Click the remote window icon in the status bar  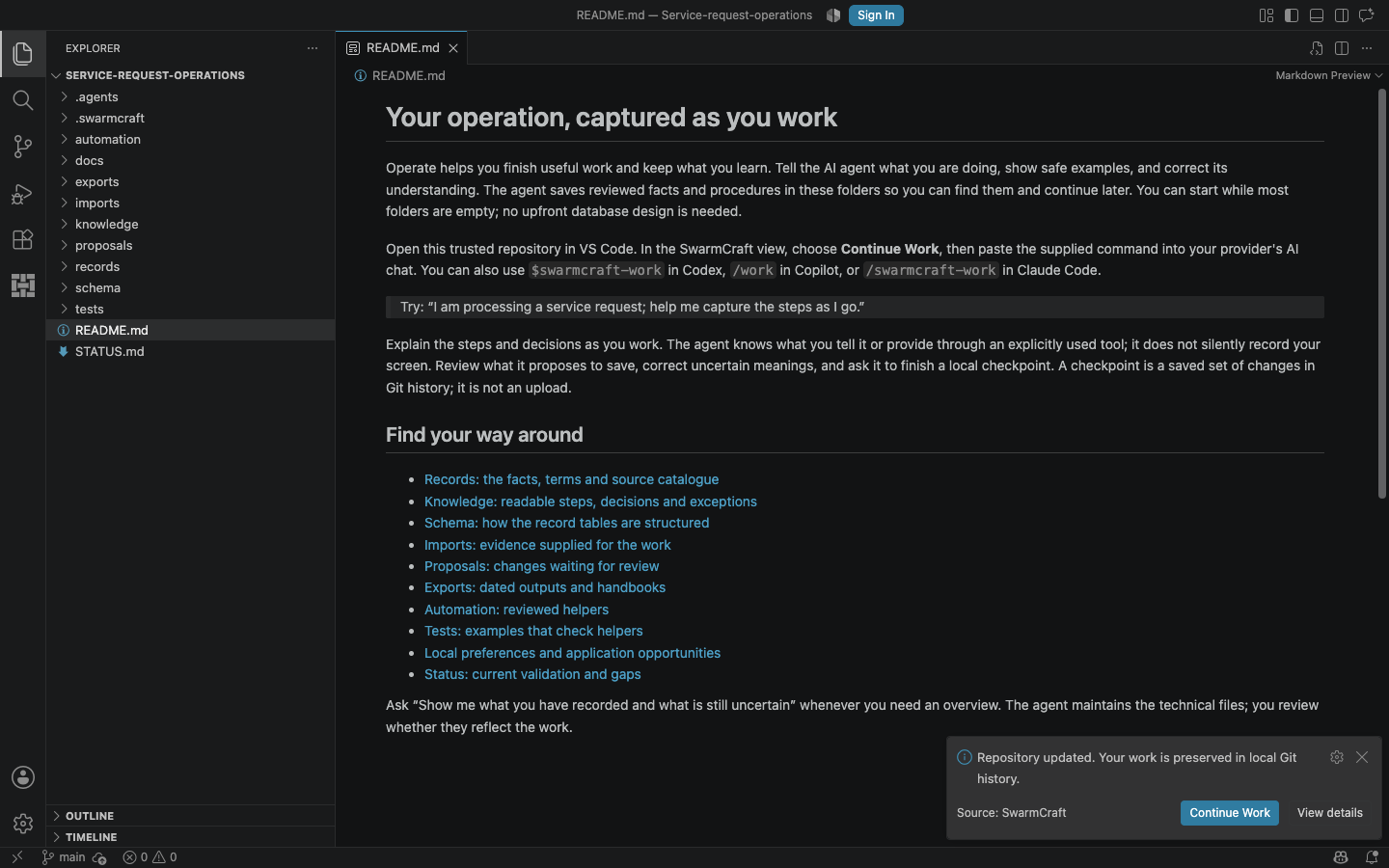point(17,857)
